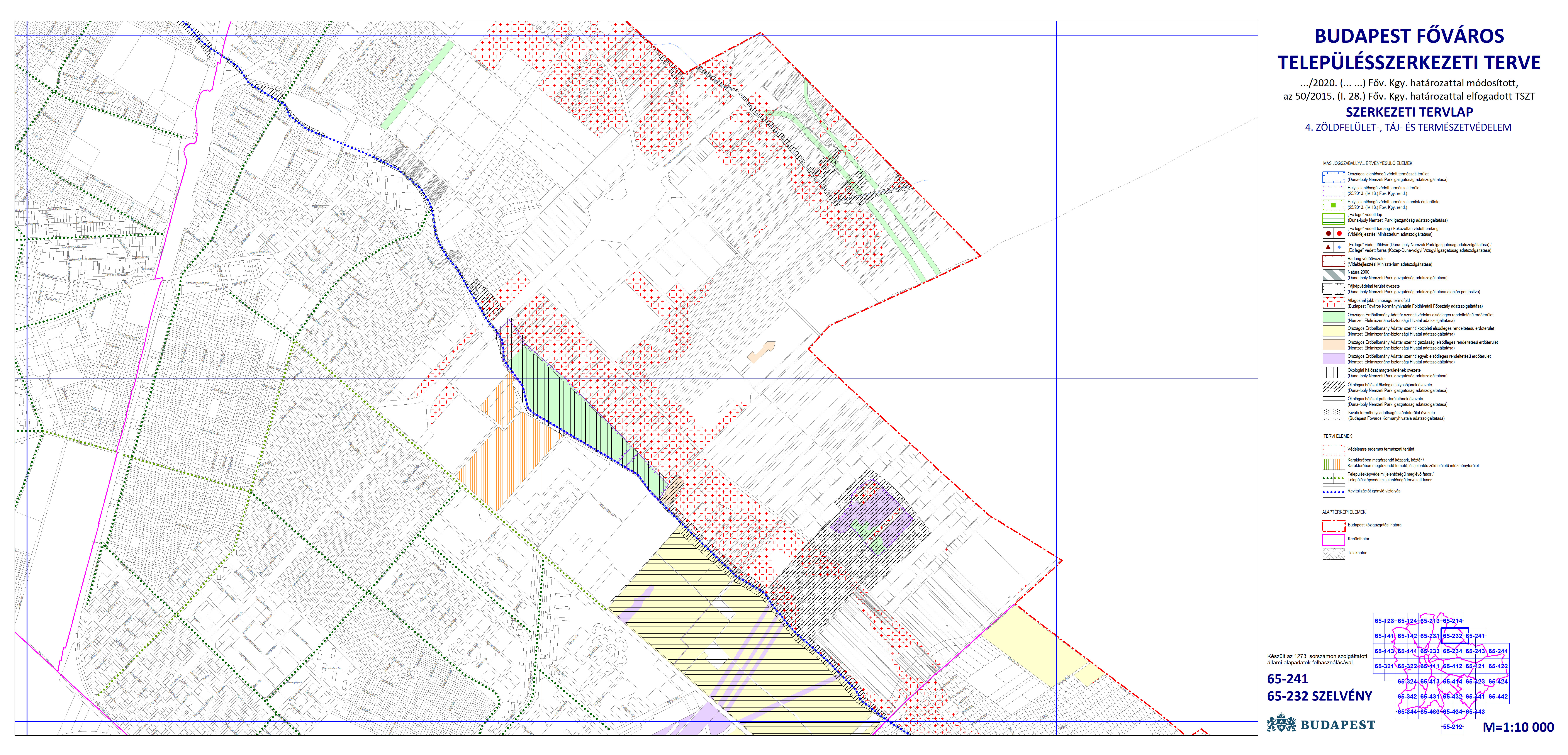Click the blue diamond spring symbol
The image size is (1568, 755).
click(1339, 247)
